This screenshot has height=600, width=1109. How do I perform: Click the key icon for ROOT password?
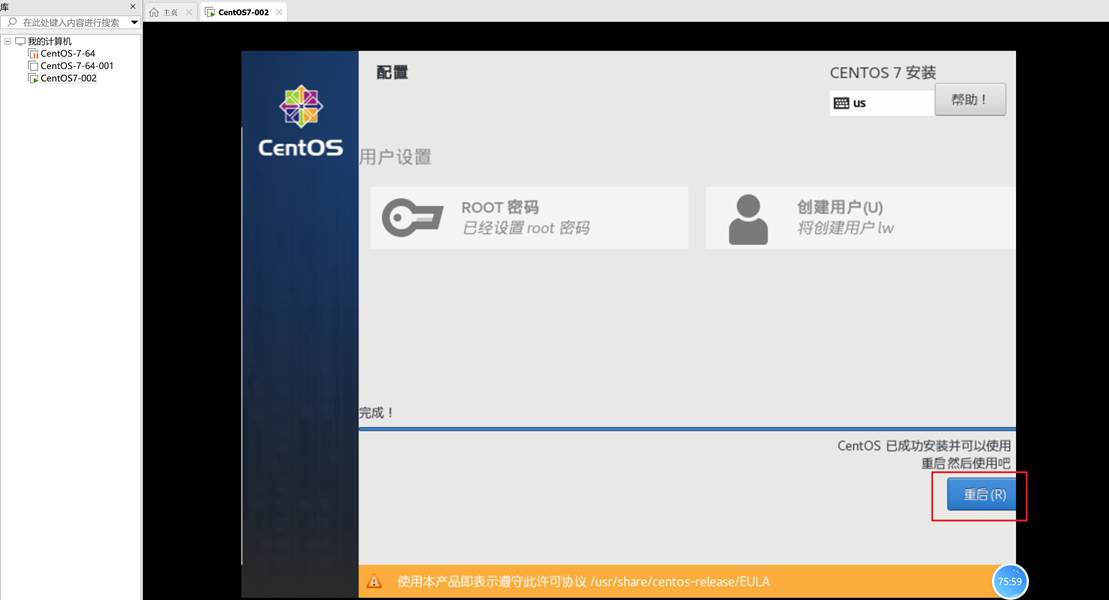coord(412,217)
